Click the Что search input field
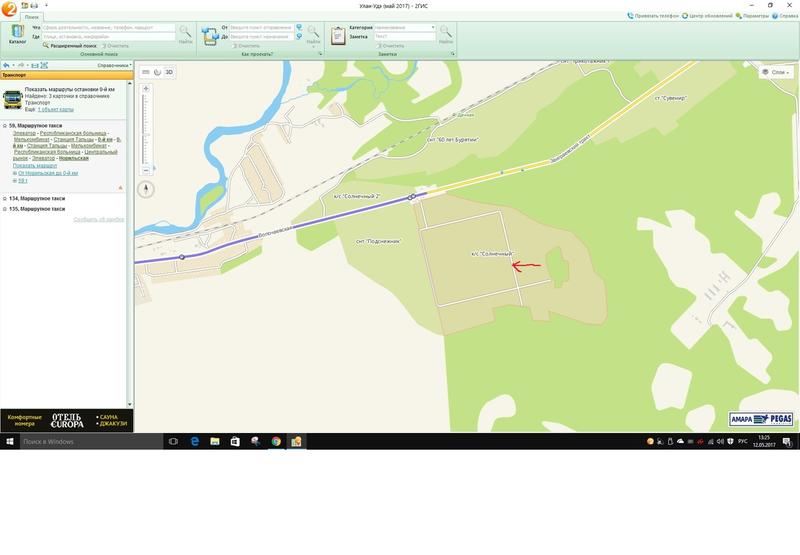 click(x=109, y=28)
